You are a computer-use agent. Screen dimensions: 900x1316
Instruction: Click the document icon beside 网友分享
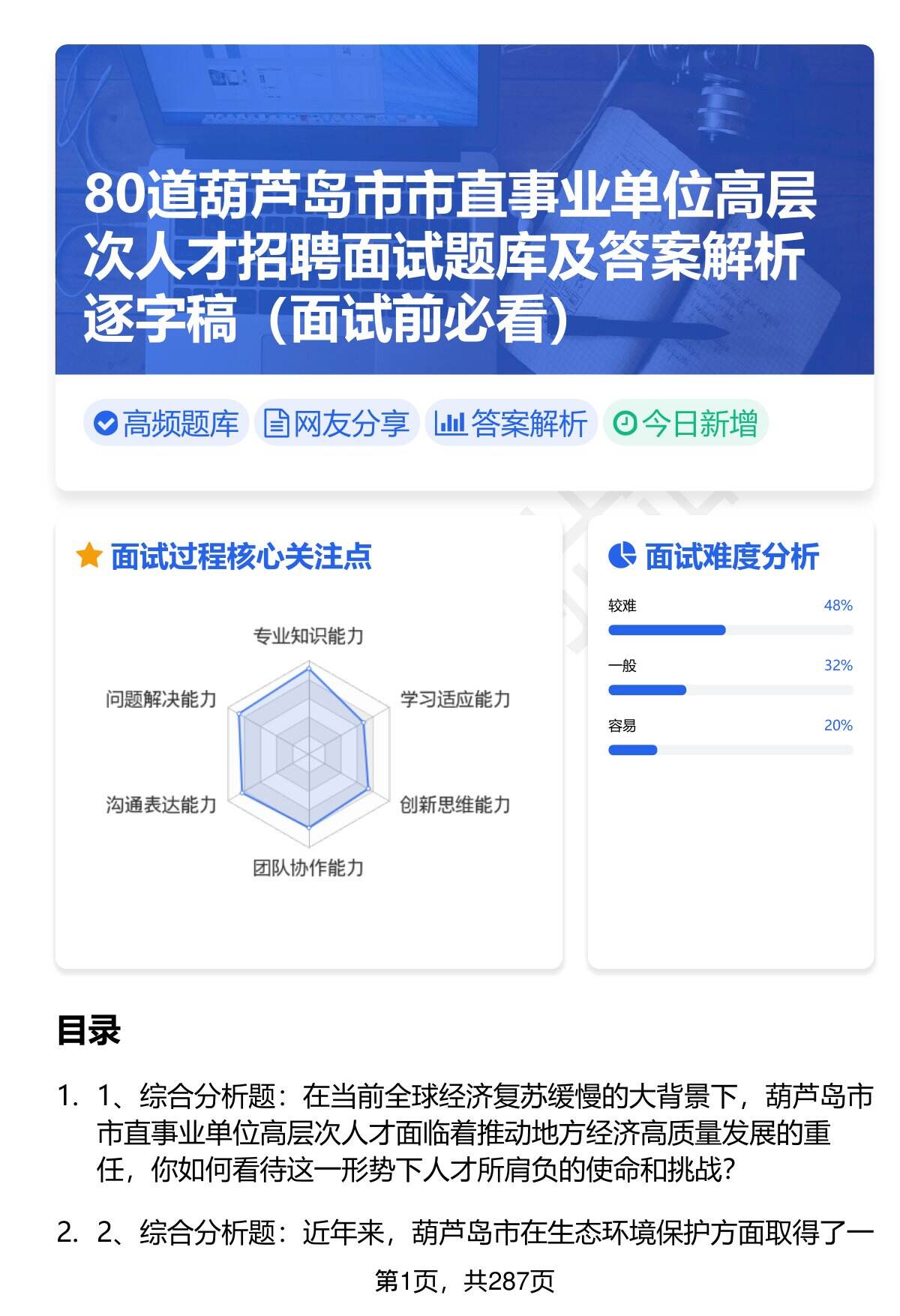click(x=277, y=424)
